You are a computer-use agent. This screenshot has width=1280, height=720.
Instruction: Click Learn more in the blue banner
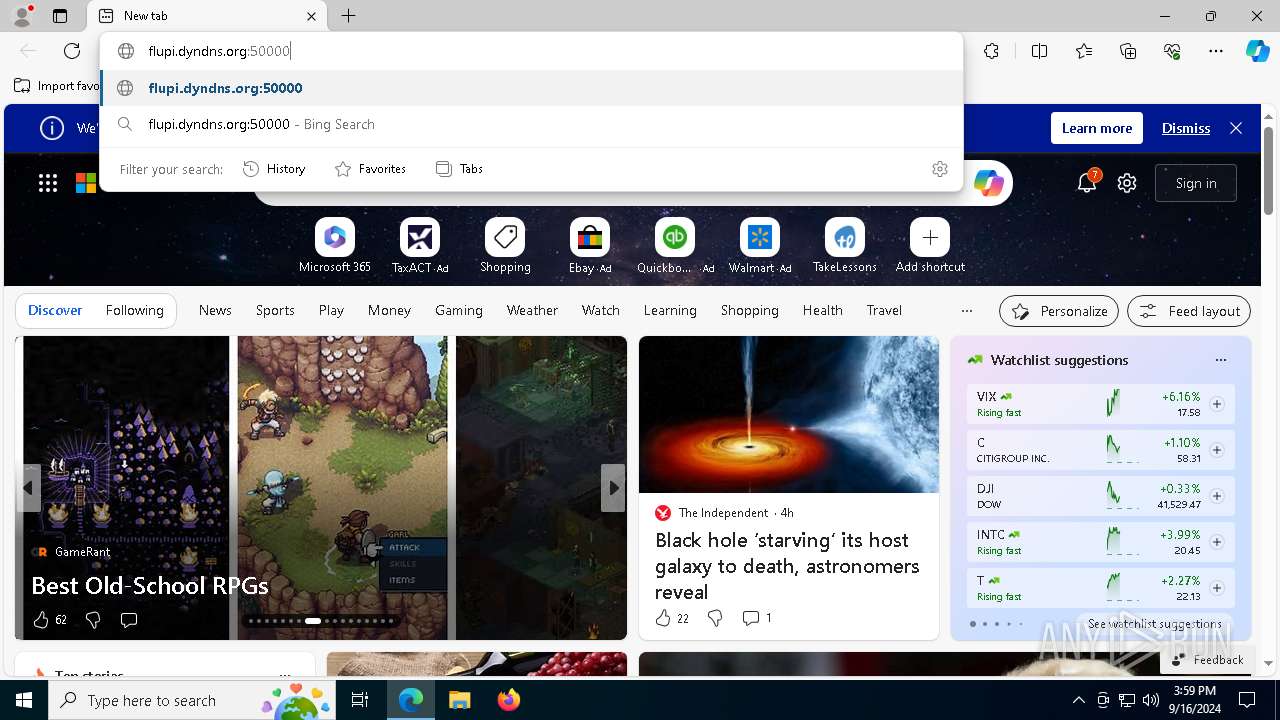[x=1097, y=128]
